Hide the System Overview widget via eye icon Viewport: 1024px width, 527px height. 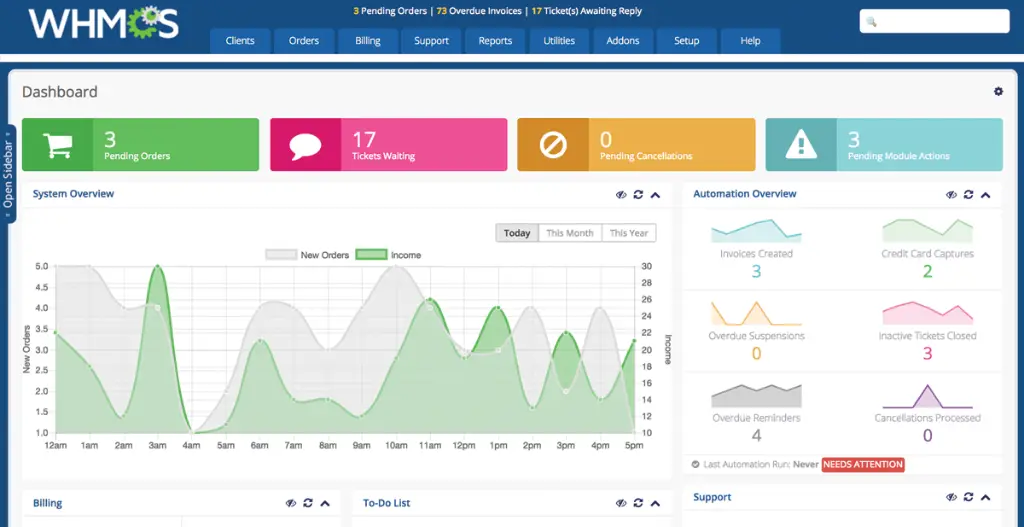click(x=621, y=195)
